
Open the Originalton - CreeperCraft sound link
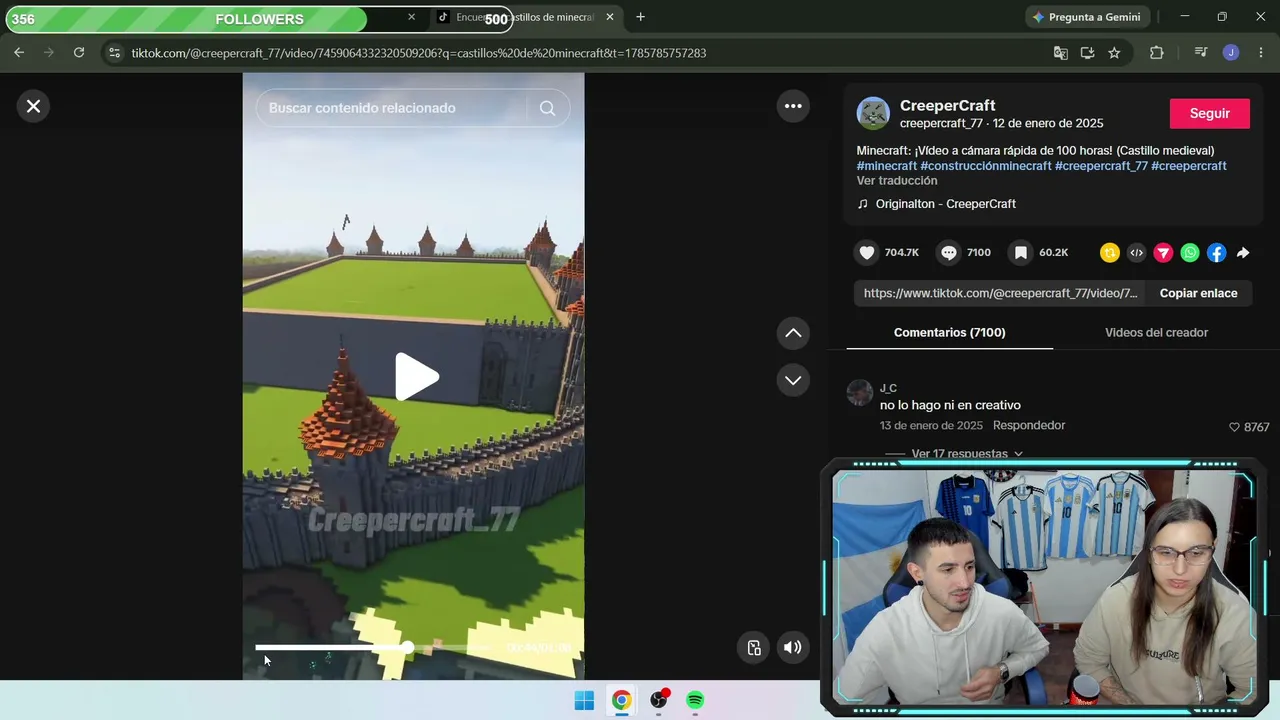(946, 204)
